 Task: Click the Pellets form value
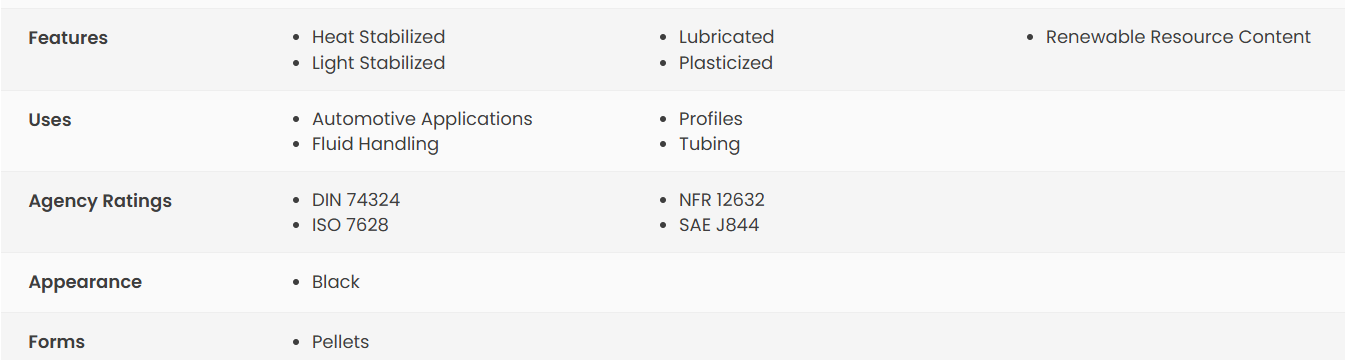340,342
